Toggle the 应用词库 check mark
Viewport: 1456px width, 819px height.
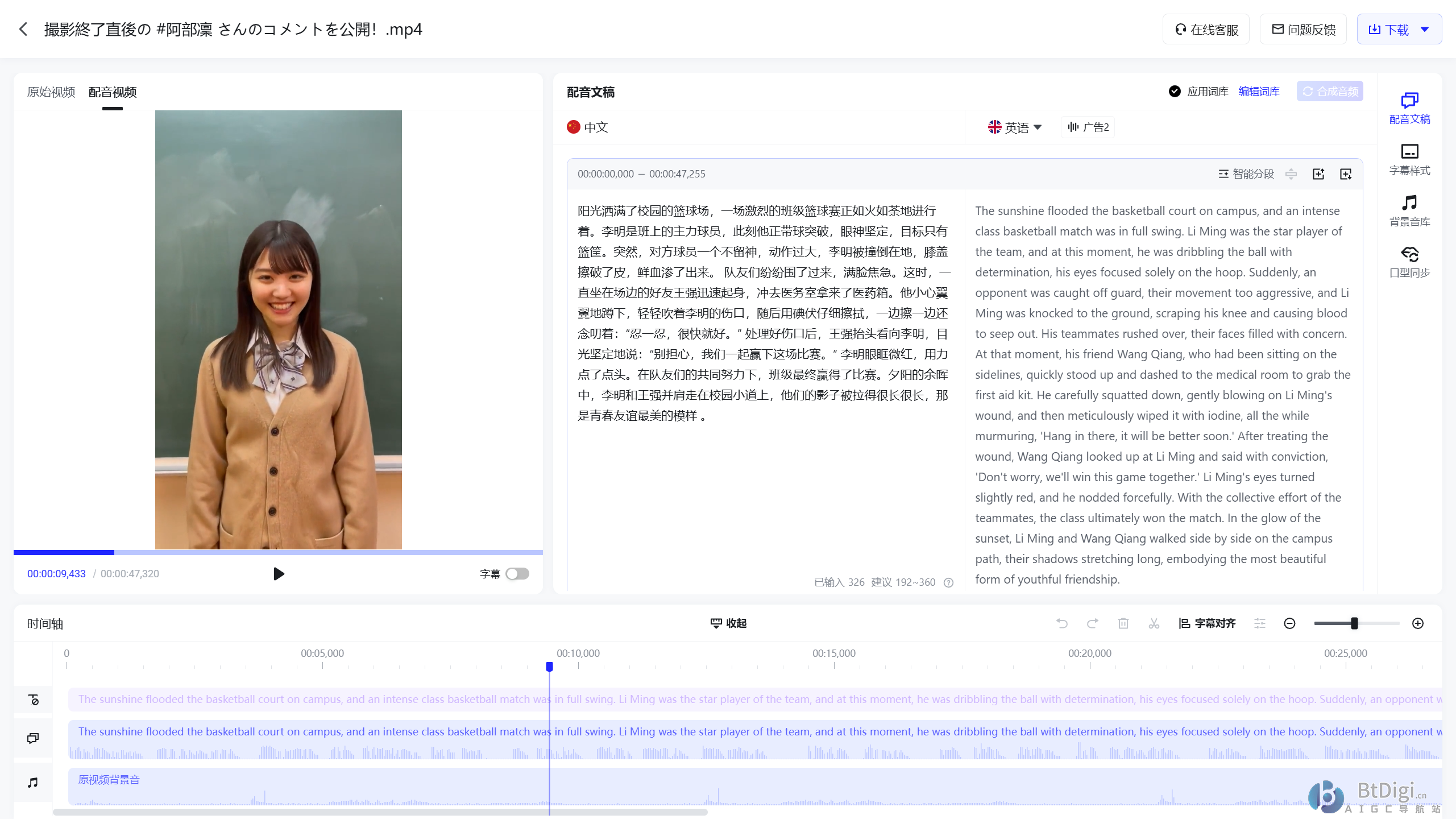coord(1175,92)
